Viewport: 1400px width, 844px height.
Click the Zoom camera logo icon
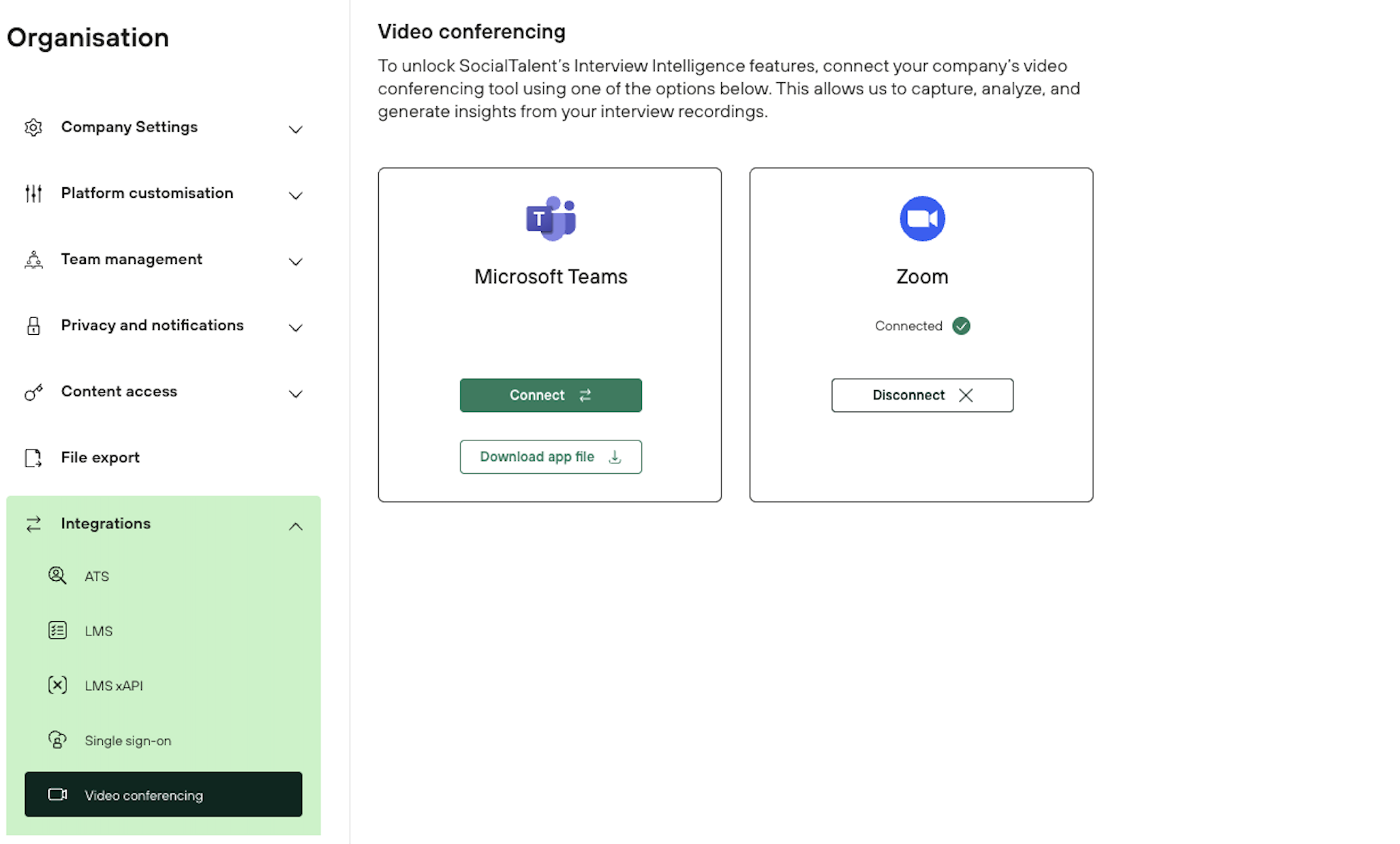[x=922, y=218]
